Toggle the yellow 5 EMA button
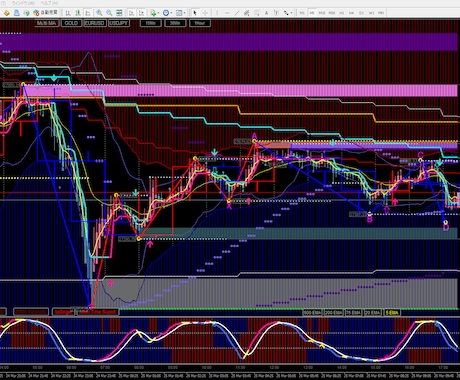This screenshot has width=460, height=380. tap(392, 313)
